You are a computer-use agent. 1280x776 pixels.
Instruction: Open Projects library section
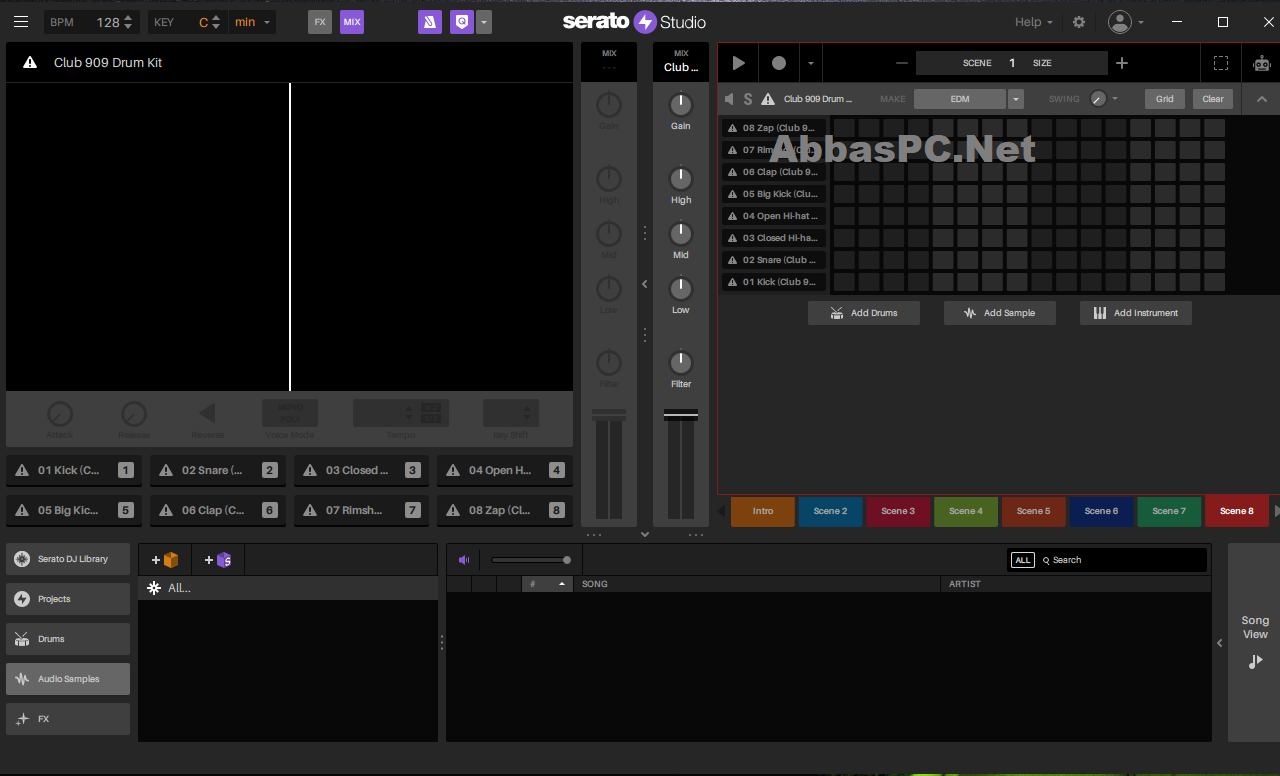pyautogui.click(x=68, y=599)
